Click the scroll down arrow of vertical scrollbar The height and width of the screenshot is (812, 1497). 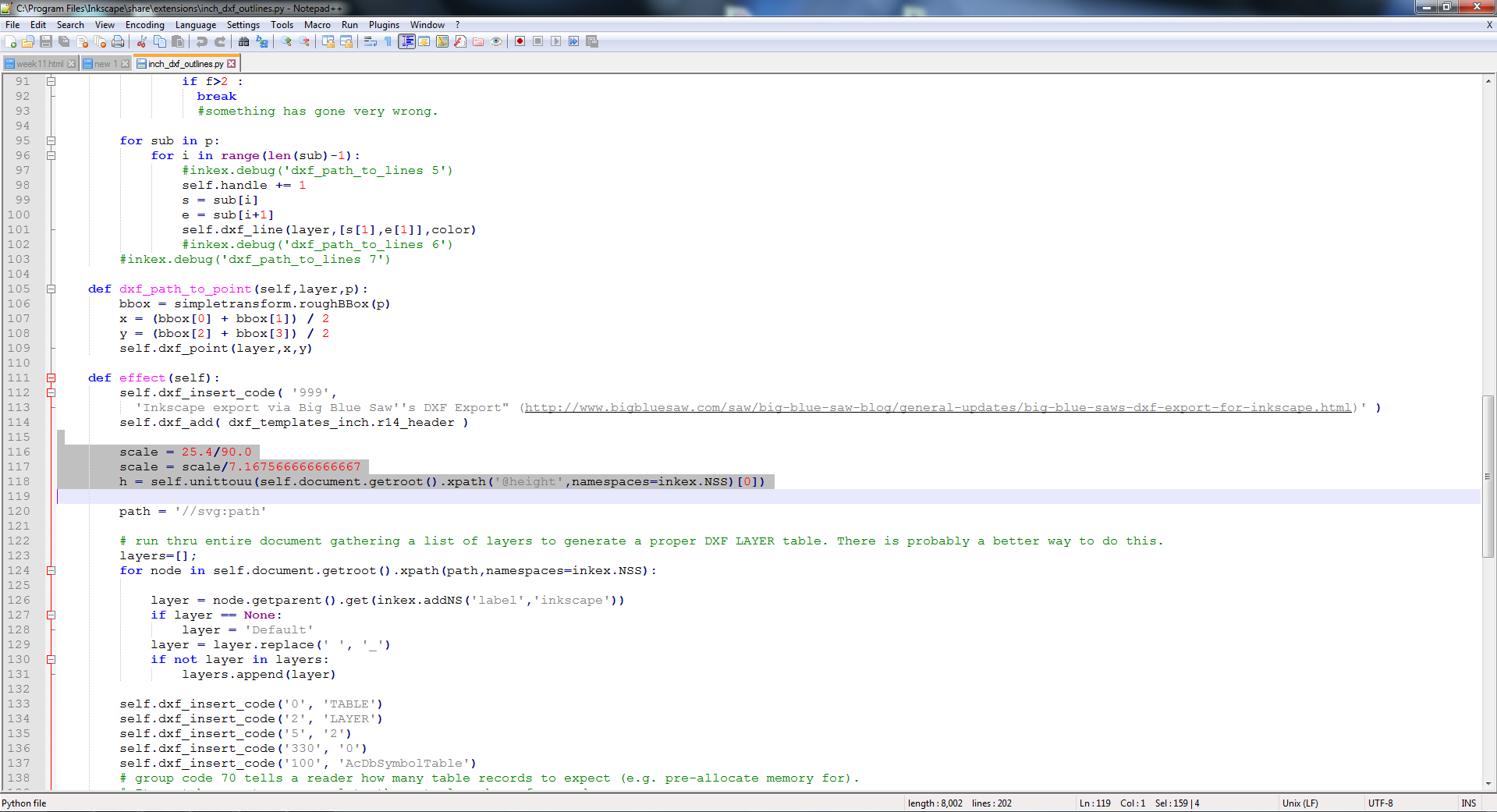click(x=1488, y=784)
